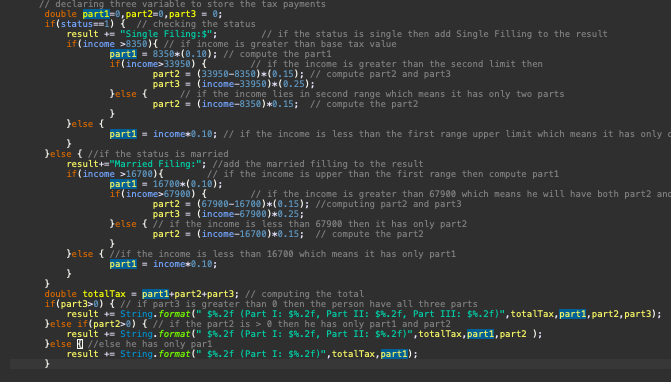The height and width of the screenshot is (382, 671).
Task: Click "Part III: $%.2f" in the format string
Action: click(454, 314)
